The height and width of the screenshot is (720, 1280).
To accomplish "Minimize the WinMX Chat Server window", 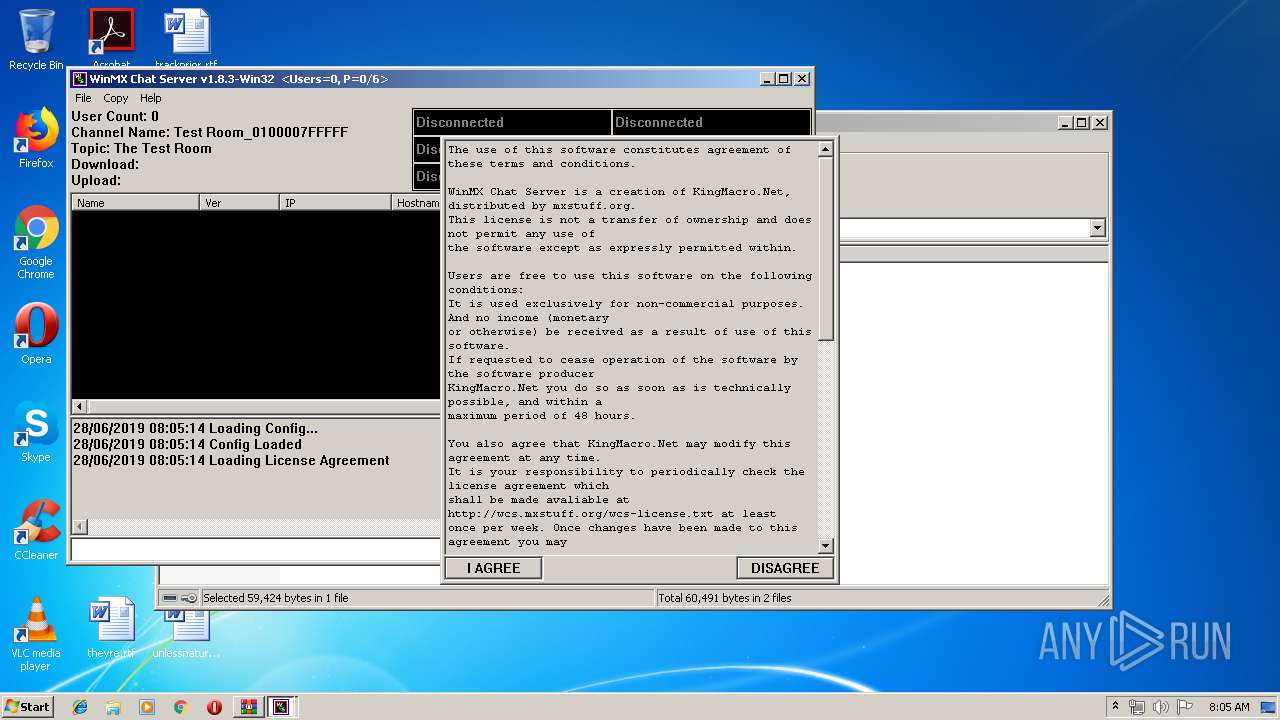I will (x=767, y=79).
